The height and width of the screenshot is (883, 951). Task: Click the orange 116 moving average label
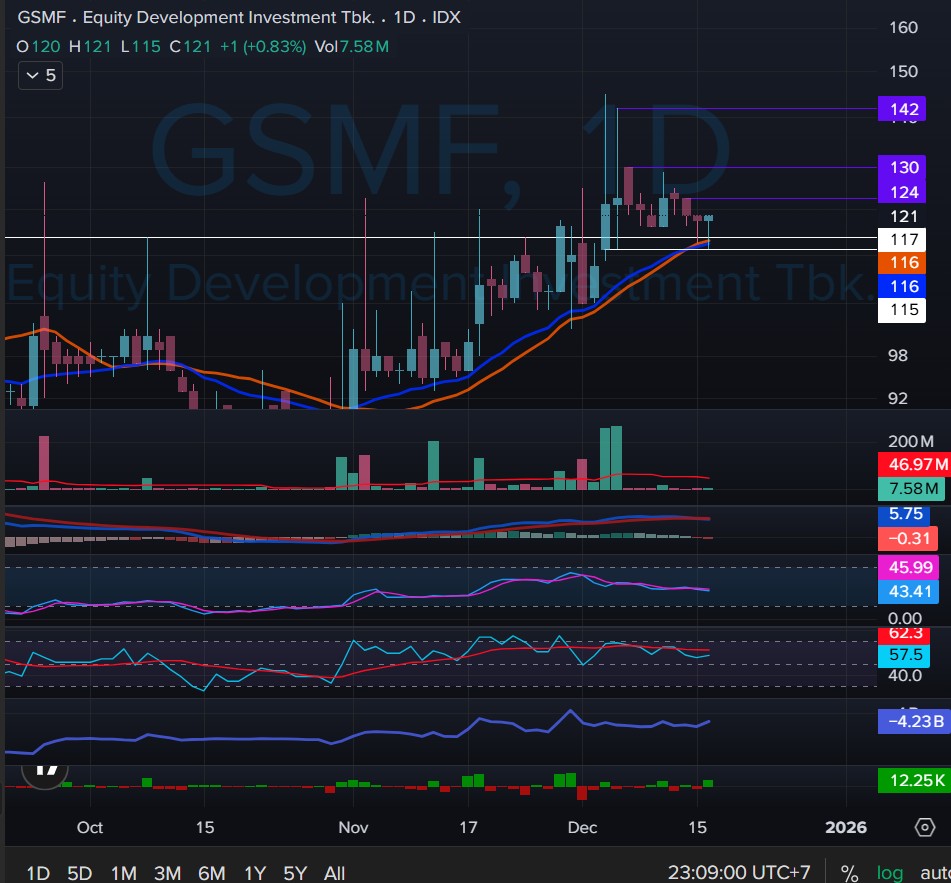coord(902,263)
